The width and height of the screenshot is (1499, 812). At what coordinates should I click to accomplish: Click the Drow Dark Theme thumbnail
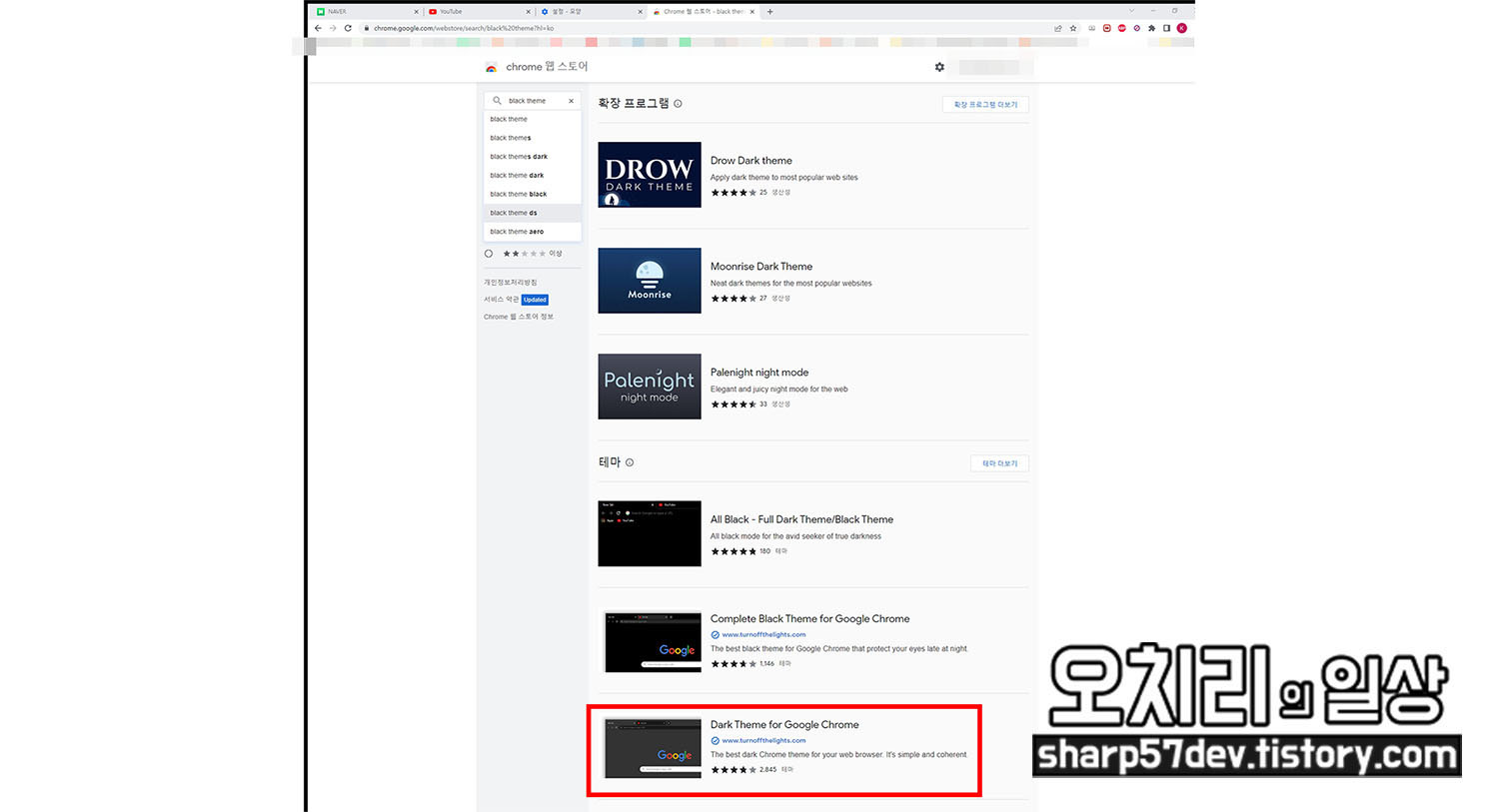coord(650,175)
